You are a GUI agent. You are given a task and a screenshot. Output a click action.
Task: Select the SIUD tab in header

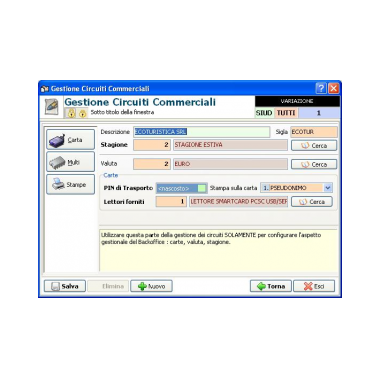click(264, 113)
